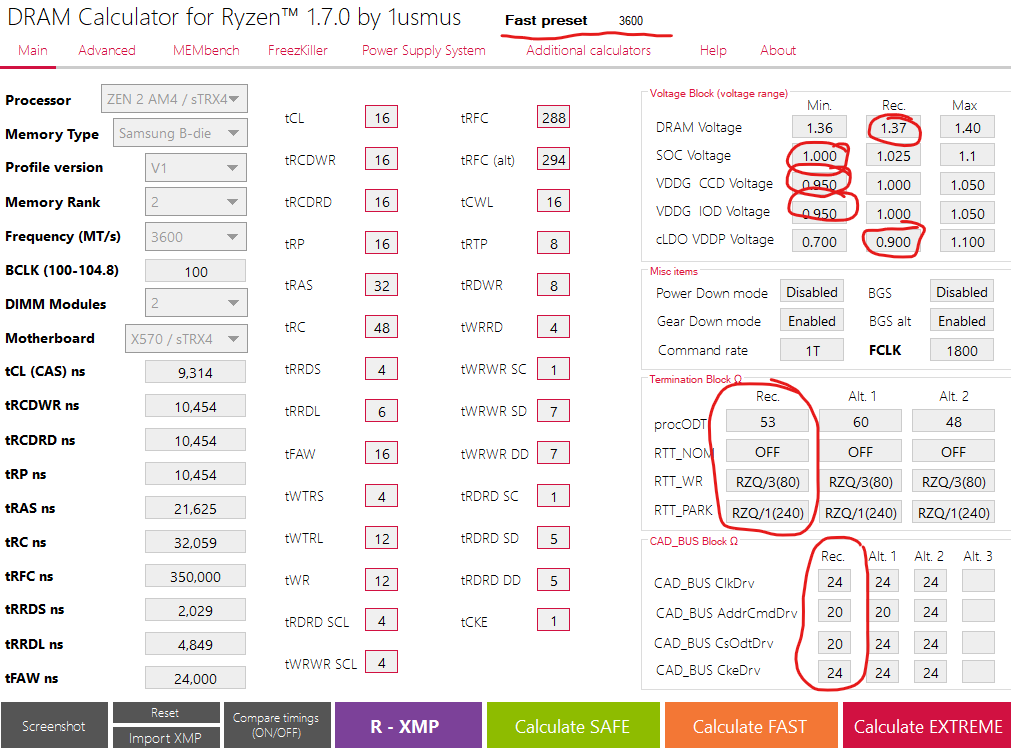This screenshot has width=1011, height=750.
Task: Click the tCL (CAS) ns value 9,314
Action: click(195, 373)
